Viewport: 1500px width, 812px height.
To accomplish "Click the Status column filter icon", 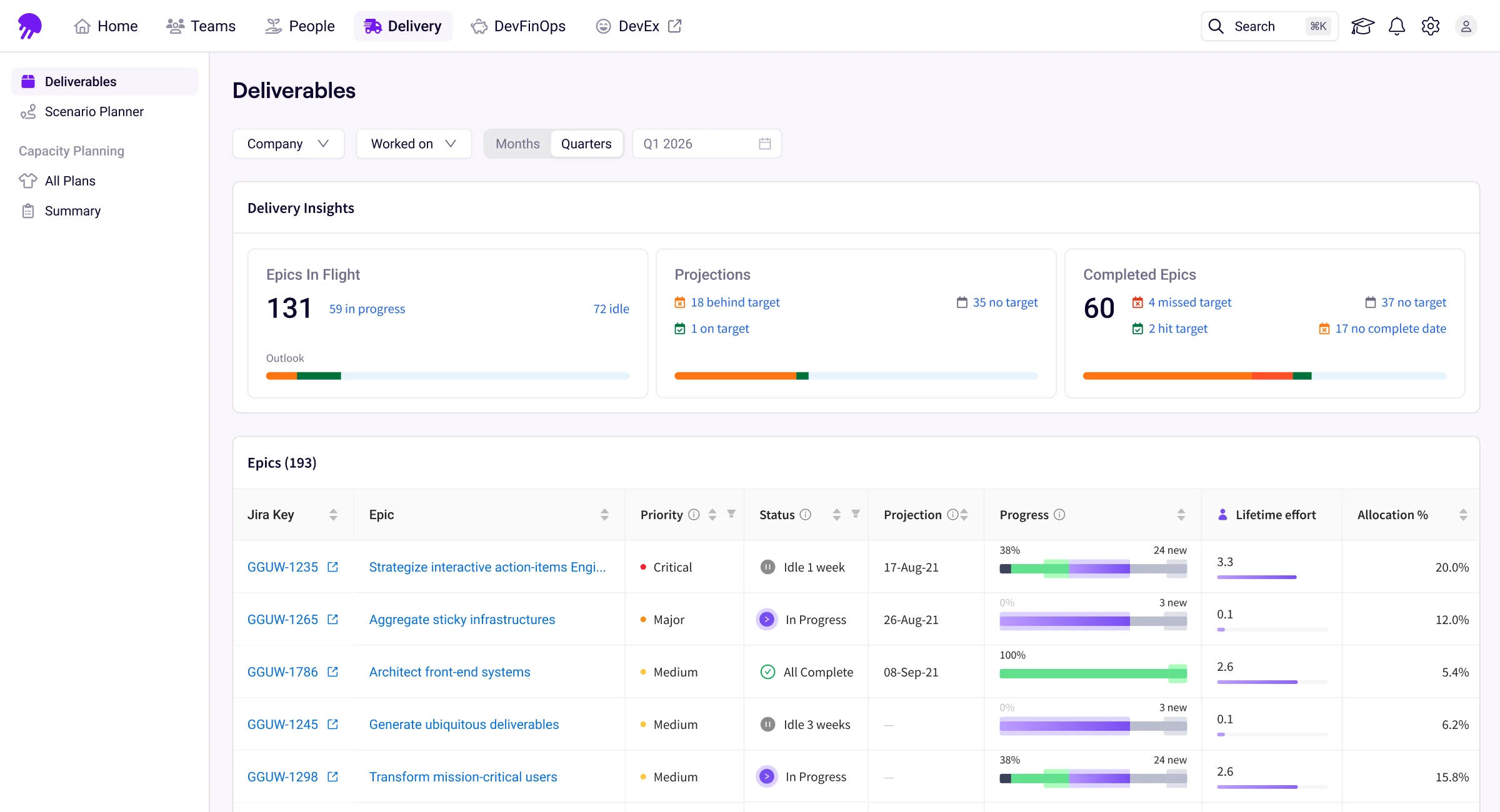I will pos(856,514).
